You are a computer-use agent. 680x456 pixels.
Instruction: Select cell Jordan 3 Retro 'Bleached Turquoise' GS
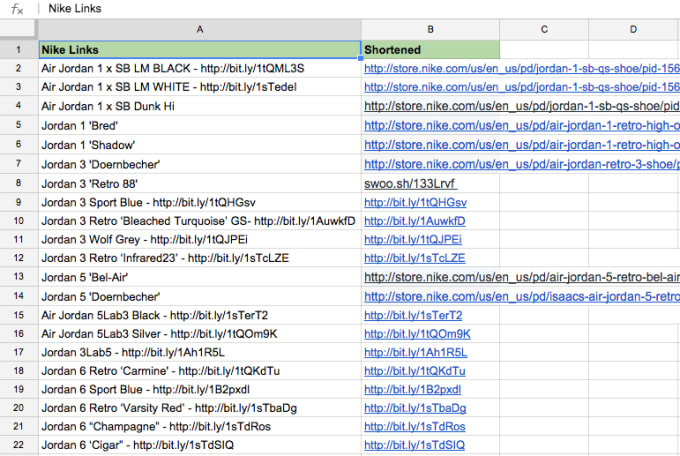[x=199, y=221]
